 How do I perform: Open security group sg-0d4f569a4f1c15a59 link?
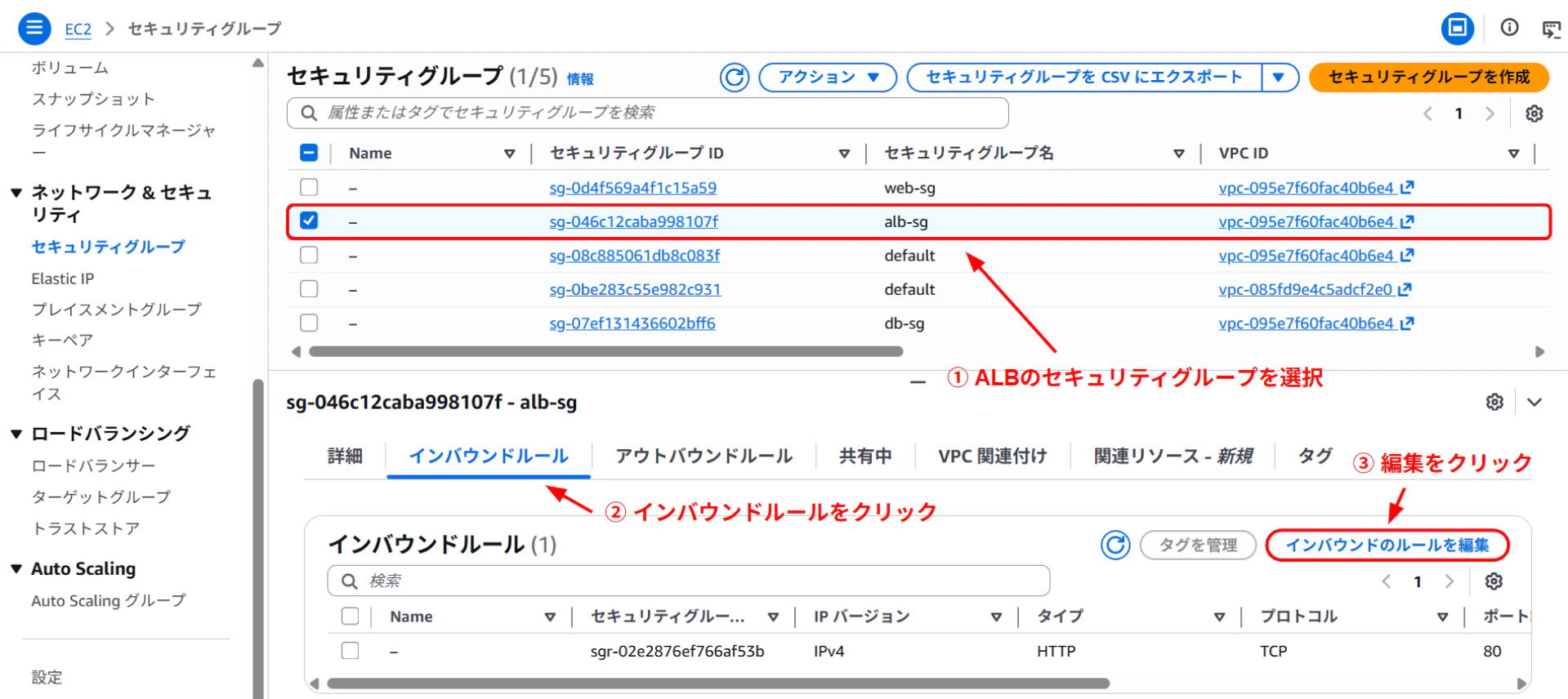click(633, 188)
